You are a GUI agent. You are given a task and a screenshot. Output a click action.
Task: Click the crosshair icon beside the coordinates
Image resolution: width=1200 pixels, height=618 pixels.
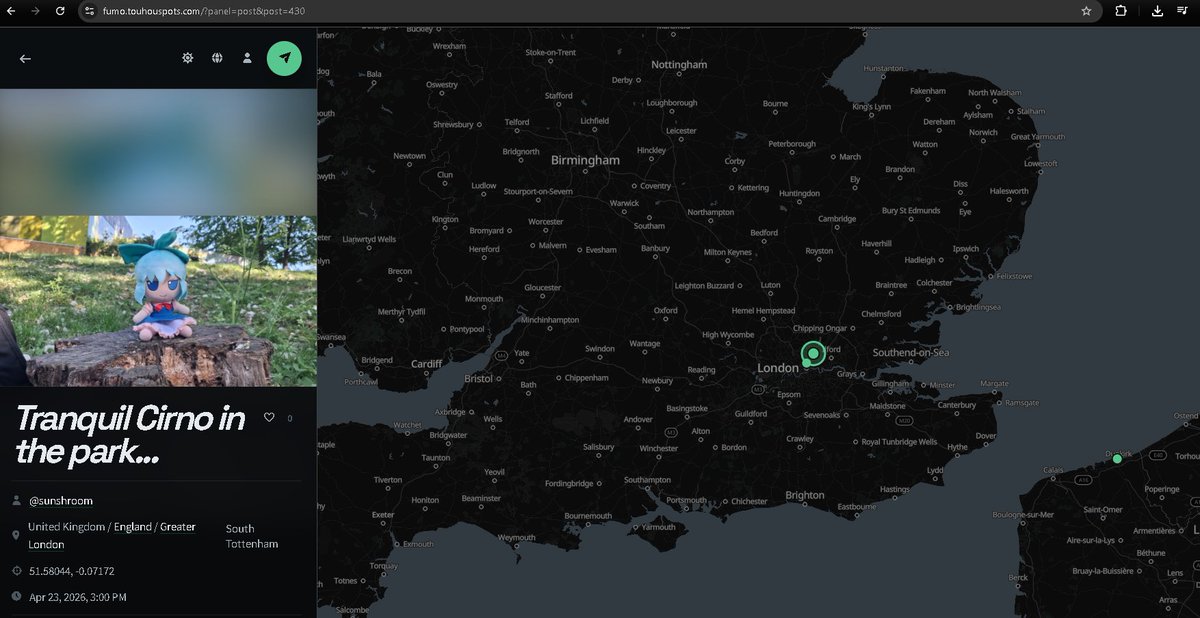16,571
